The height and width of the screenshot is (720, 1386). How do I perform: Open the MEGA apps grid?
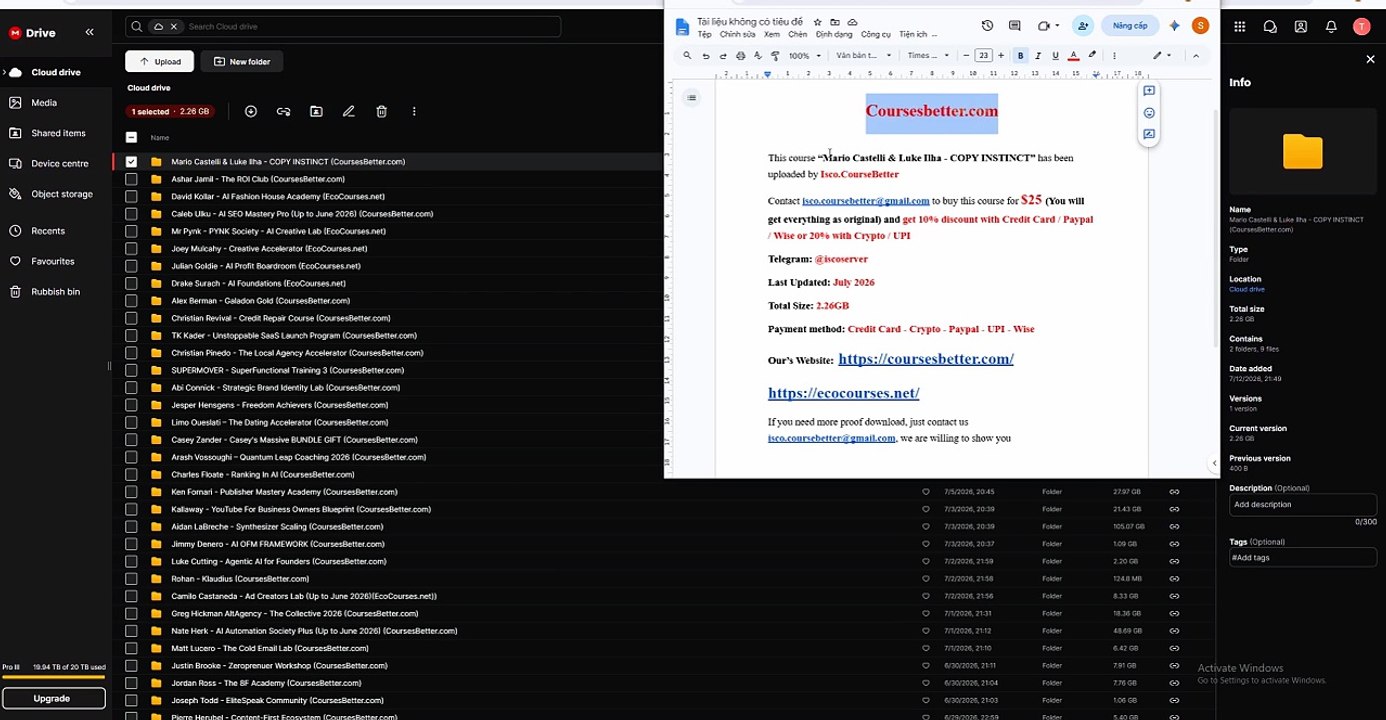point(1240,27)
